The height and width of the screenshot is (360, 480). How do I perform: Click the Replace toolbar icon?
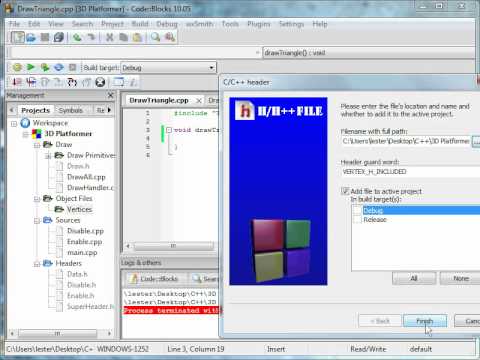tap(170, 37)
